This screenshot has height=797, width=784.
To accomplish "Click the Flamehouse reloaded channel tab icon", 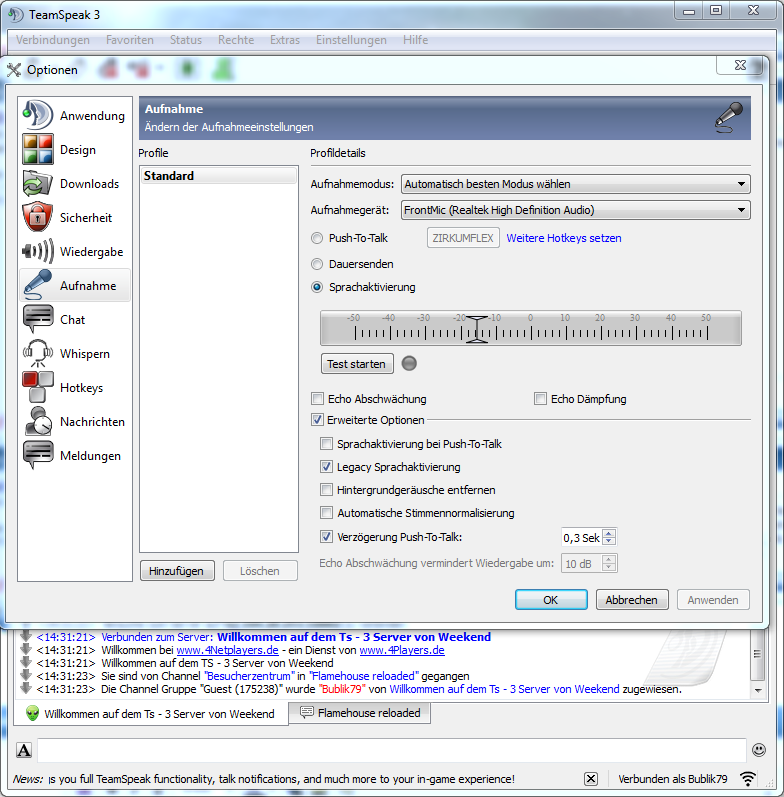I will 307,713.
